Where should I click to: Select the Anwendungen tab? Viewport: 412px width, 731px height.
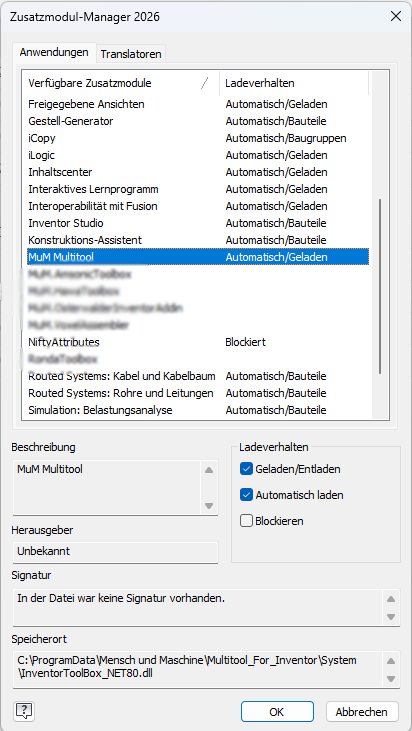(54, 52)
